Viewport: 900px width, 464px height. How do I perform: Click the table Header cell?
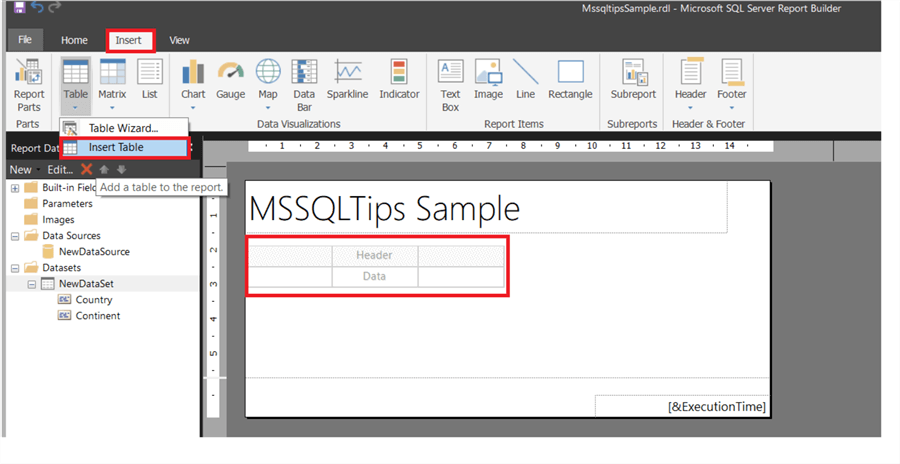click(375, 256)
